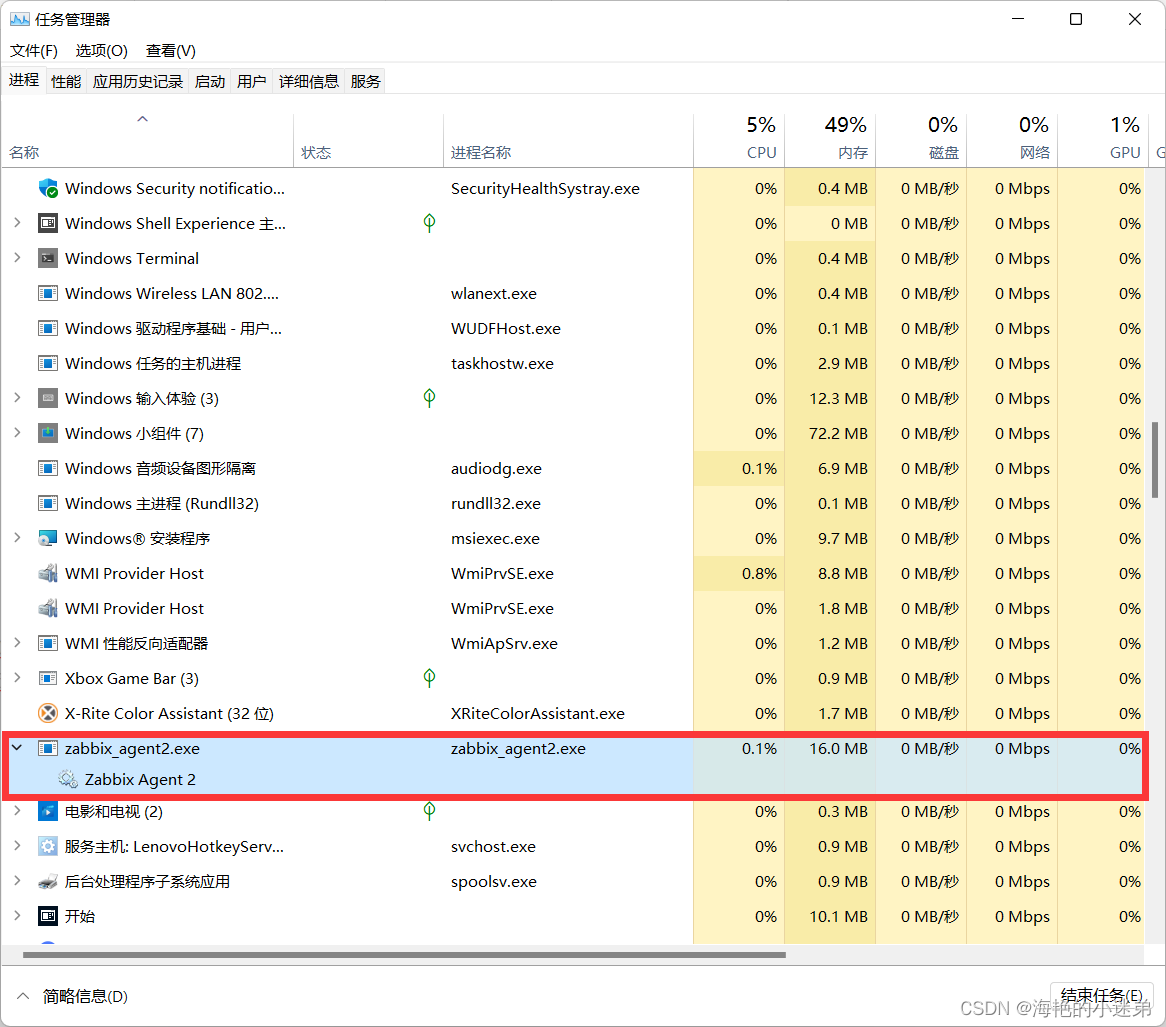
Task: Expand the Windows Terminal group
Action: pyautogui.click(x=17, y=257)
